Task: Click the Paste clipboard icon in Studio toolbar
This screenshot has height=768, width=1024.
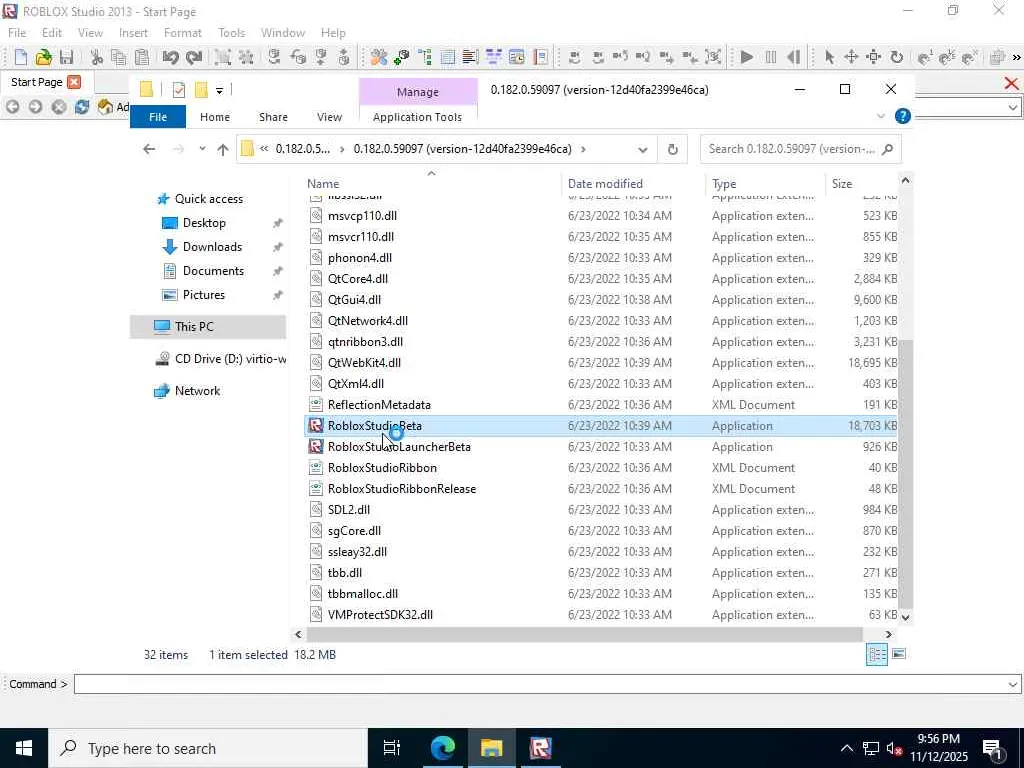Action: click(x=142, y=57)
